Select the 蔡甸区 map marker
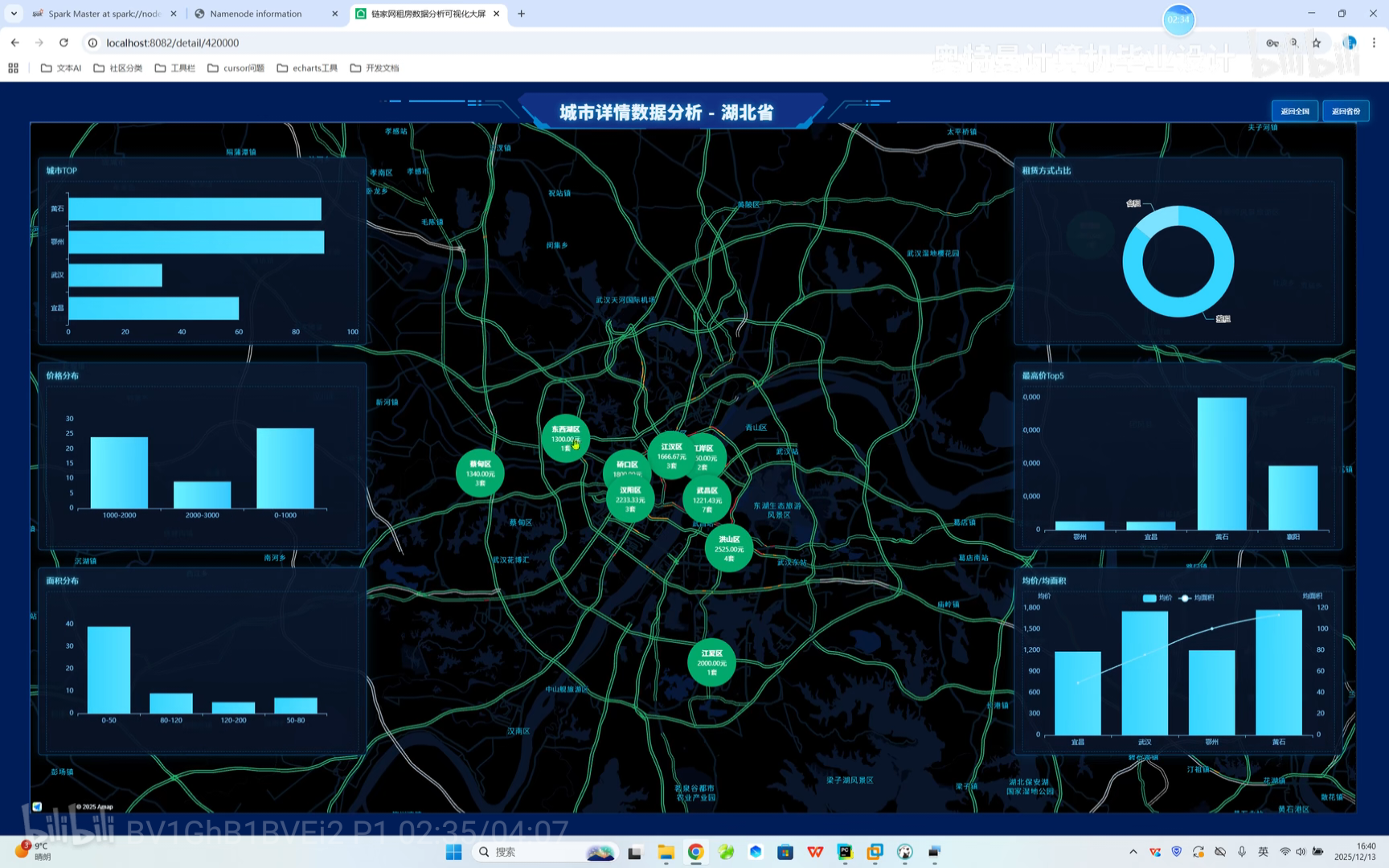1389x868 pixels. [x=480, y=473]
